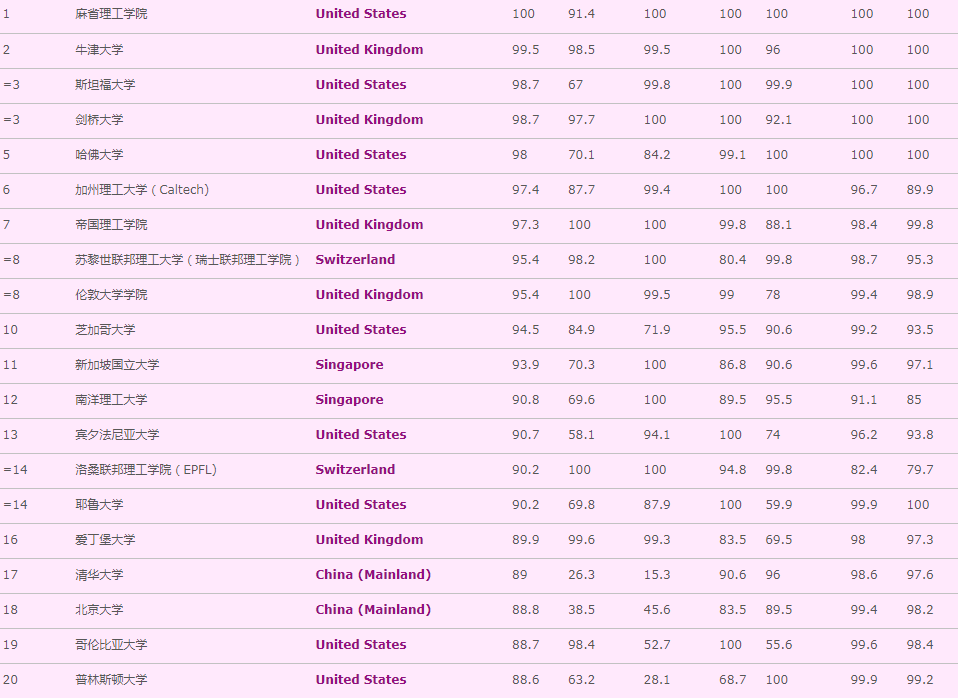Follow United States link beside 耶鲁大学
The height and width of the screenshot is (698, 959).
click(x=361, y=505)
